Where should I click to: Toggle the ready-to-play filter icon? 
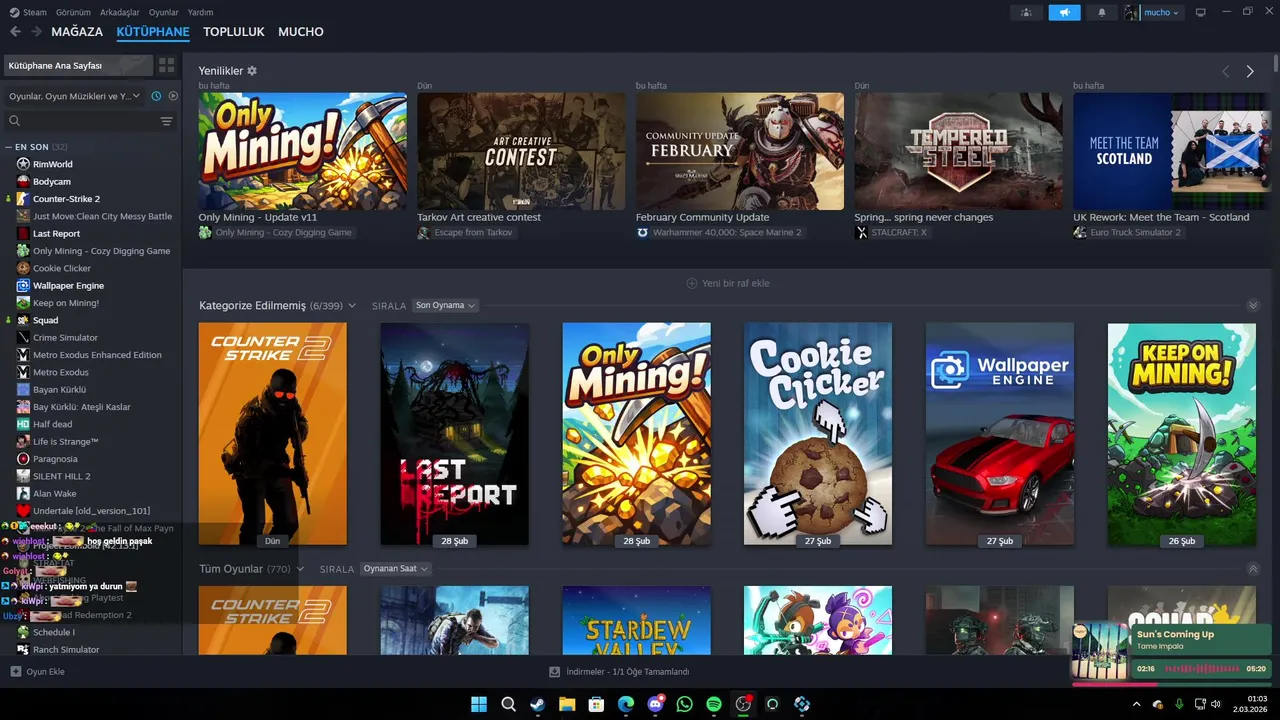pos(173,96)
